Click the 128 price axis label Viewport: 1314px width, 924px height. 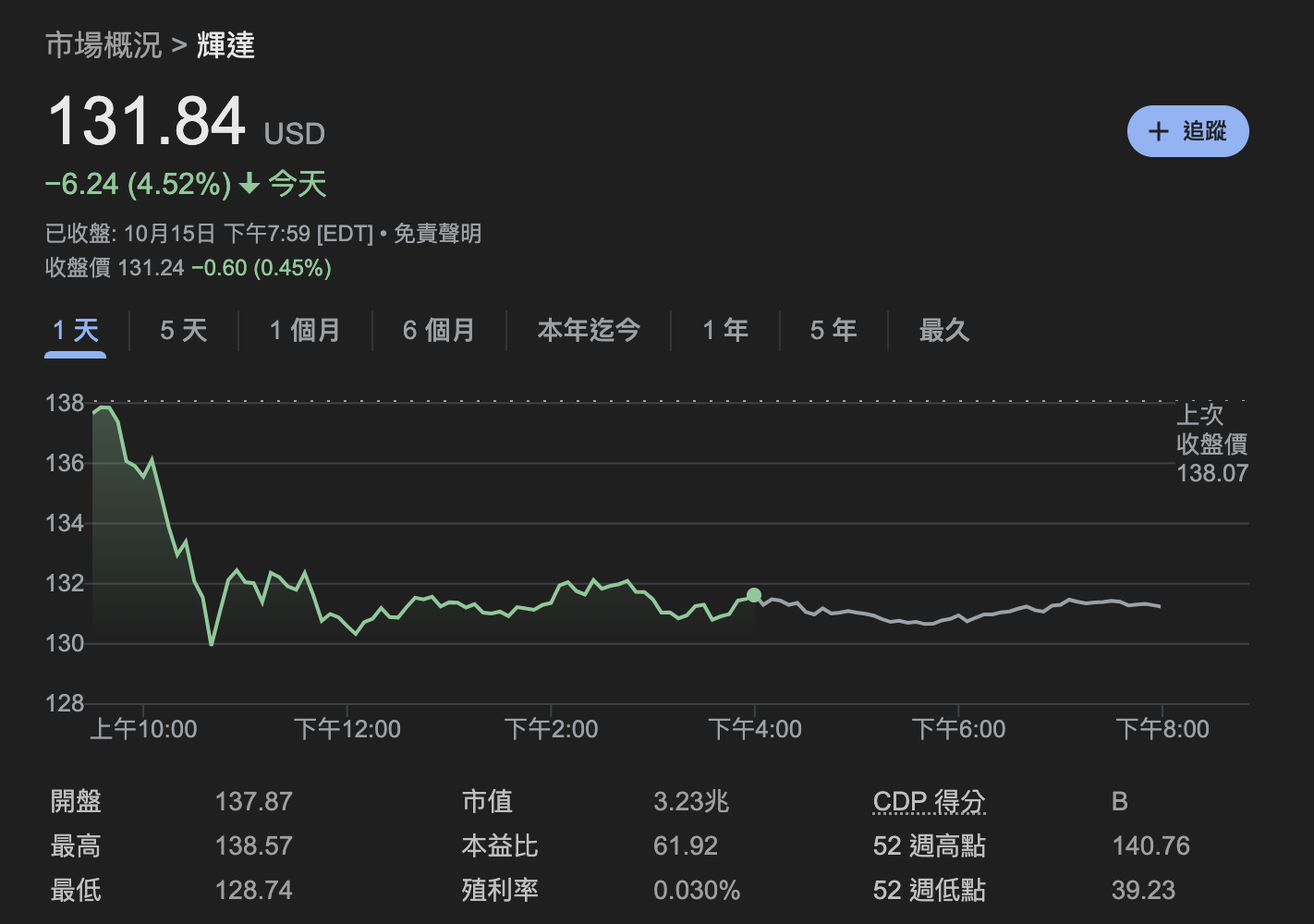pyautogui.click(x=65, y=703)
